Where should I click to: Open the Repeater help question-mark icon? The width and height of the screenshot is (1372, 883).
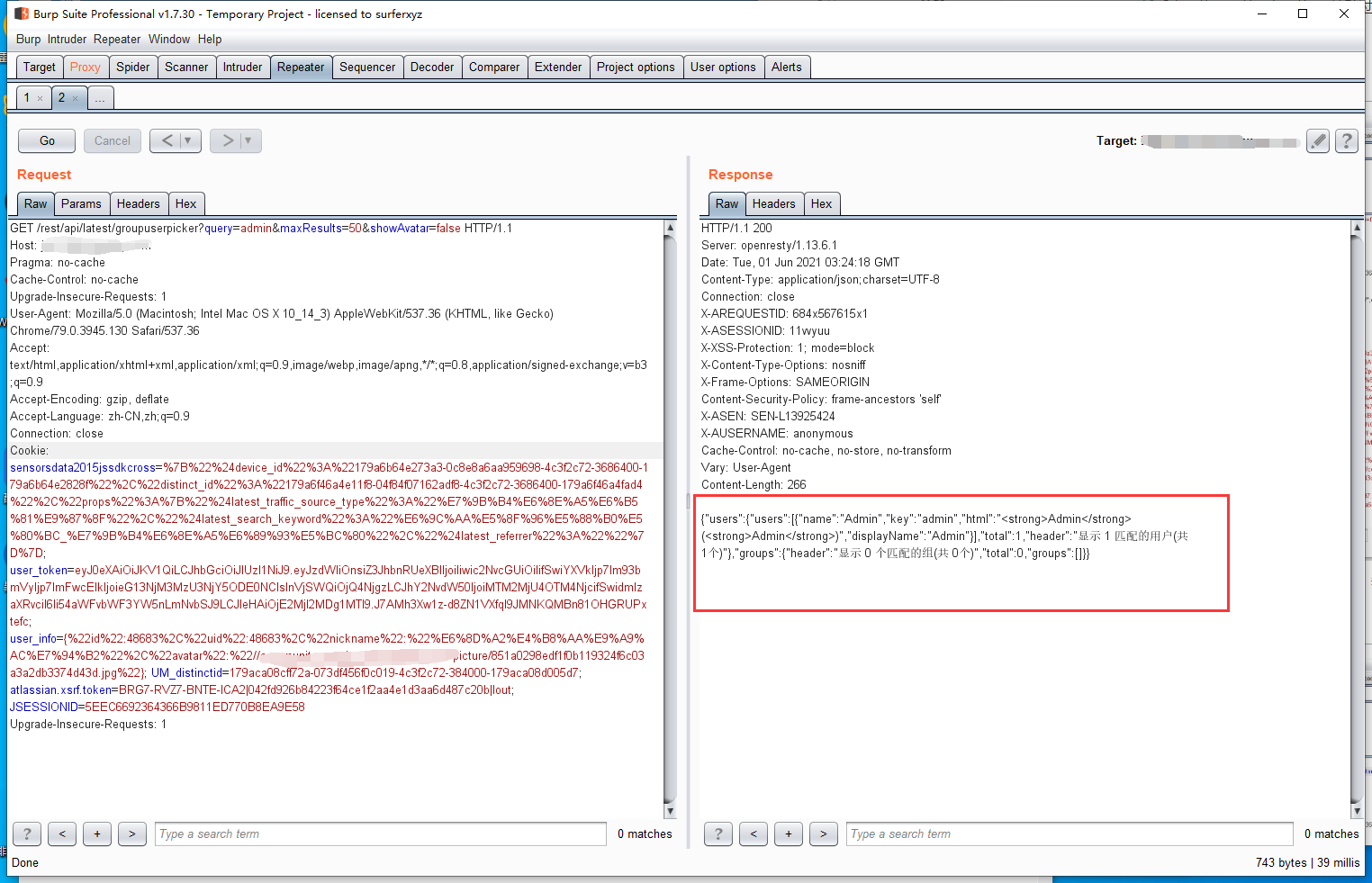1346,140
